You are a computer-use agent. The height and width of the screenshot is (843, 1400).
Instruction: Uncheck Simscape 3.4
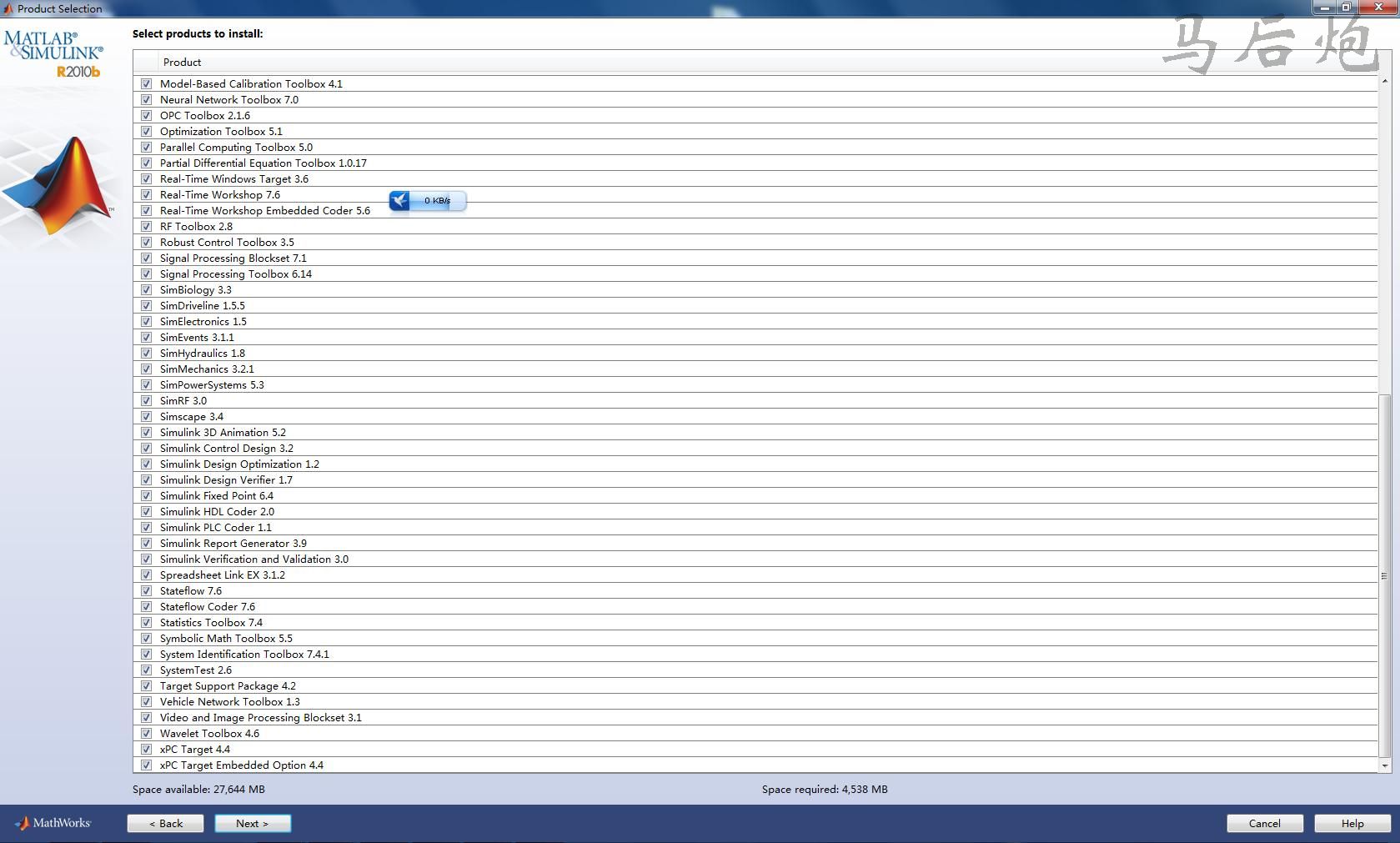[146, 416]
